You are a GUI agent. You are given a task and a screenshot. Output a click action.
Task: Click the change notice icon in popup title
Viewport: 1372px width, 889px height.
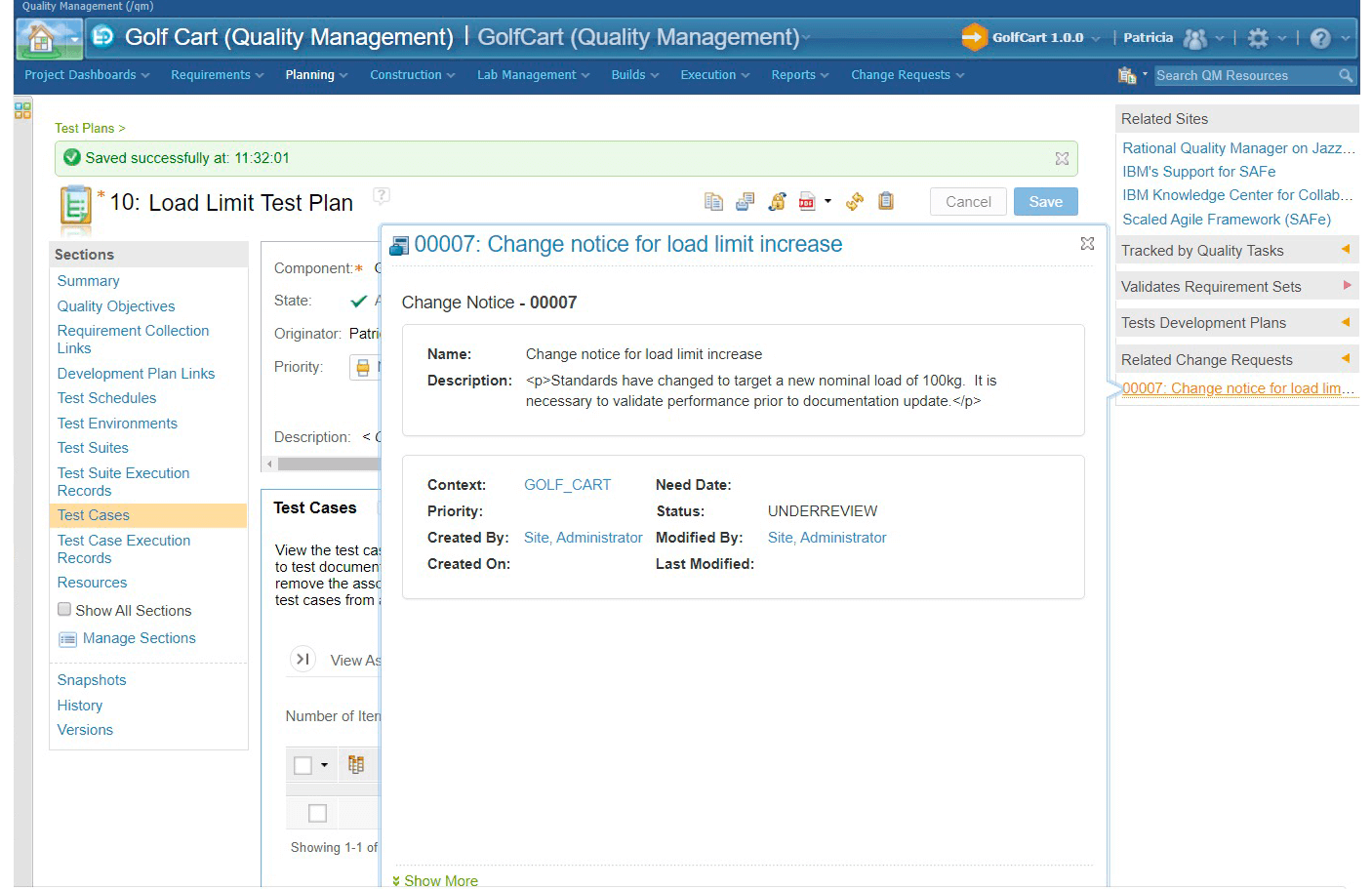[x=399, y=246]
